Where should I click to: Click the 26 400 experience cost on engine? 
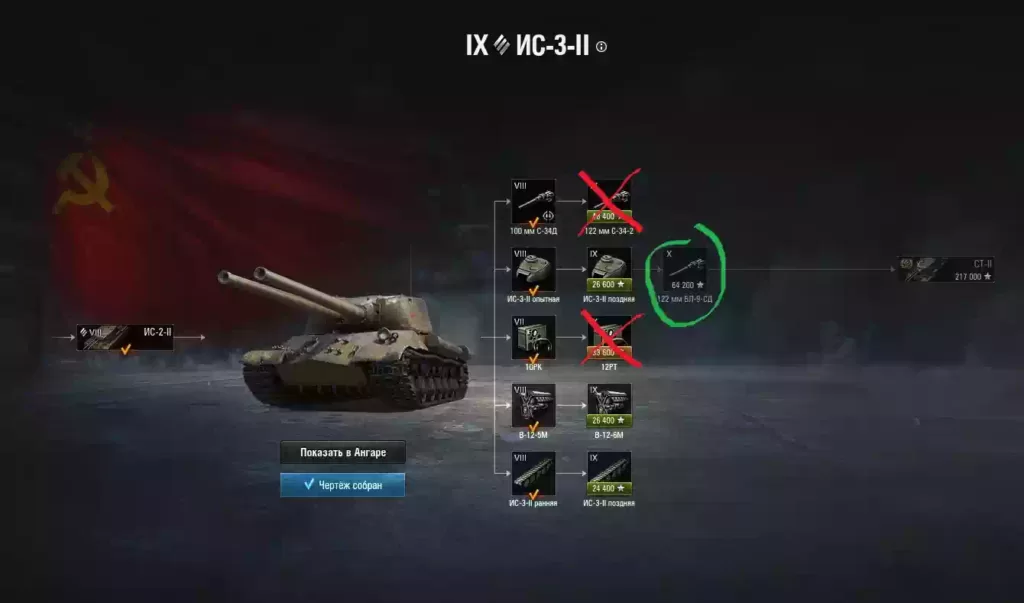609,421
